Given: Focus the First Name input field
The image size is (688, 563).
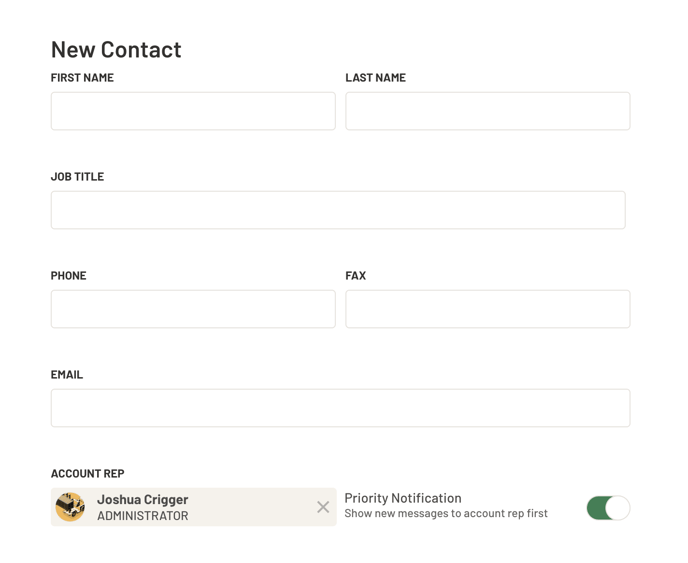Looking at the screenshot, I should pos(193,111).
